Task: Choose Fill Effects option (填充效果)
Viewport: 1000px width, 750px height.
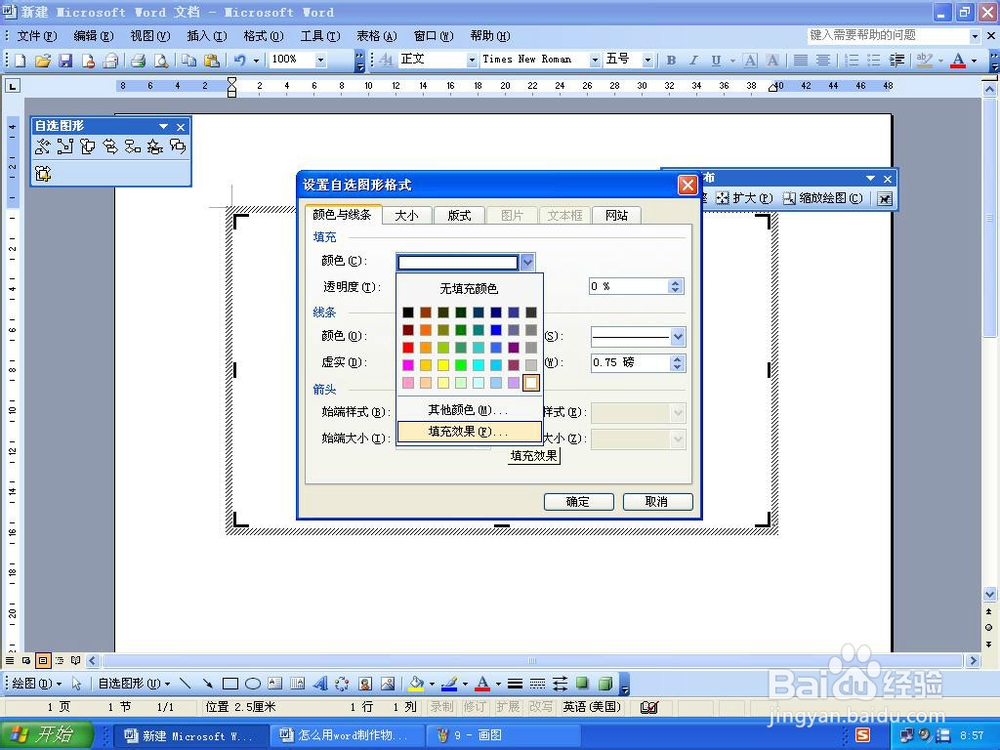Action: coord(469,432)
